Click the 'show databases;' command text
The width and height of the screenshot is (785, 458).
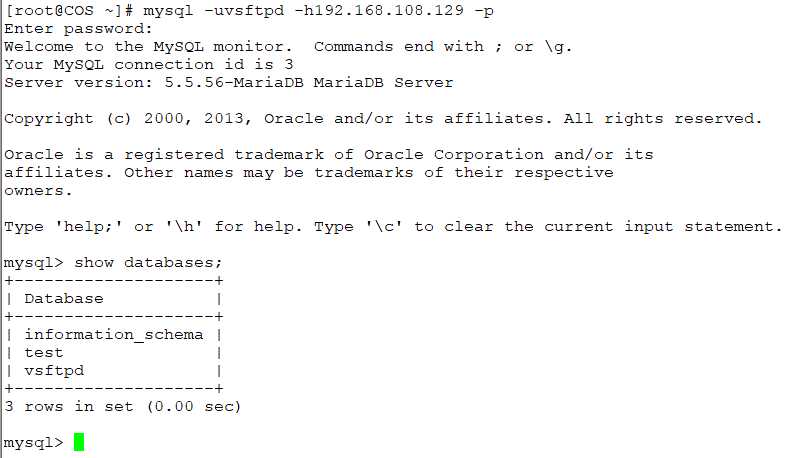coord(148,263)
